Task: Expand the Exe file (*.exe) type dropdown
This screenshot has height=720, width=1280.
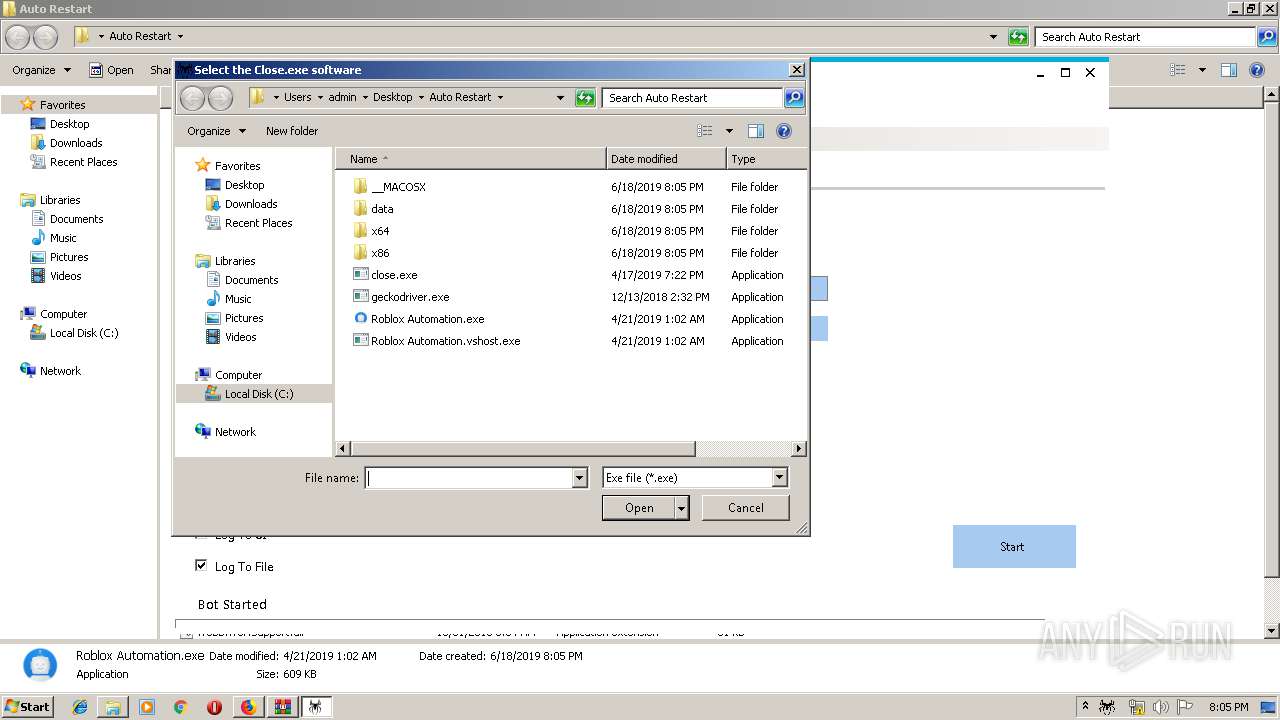Action: (779, 477)
